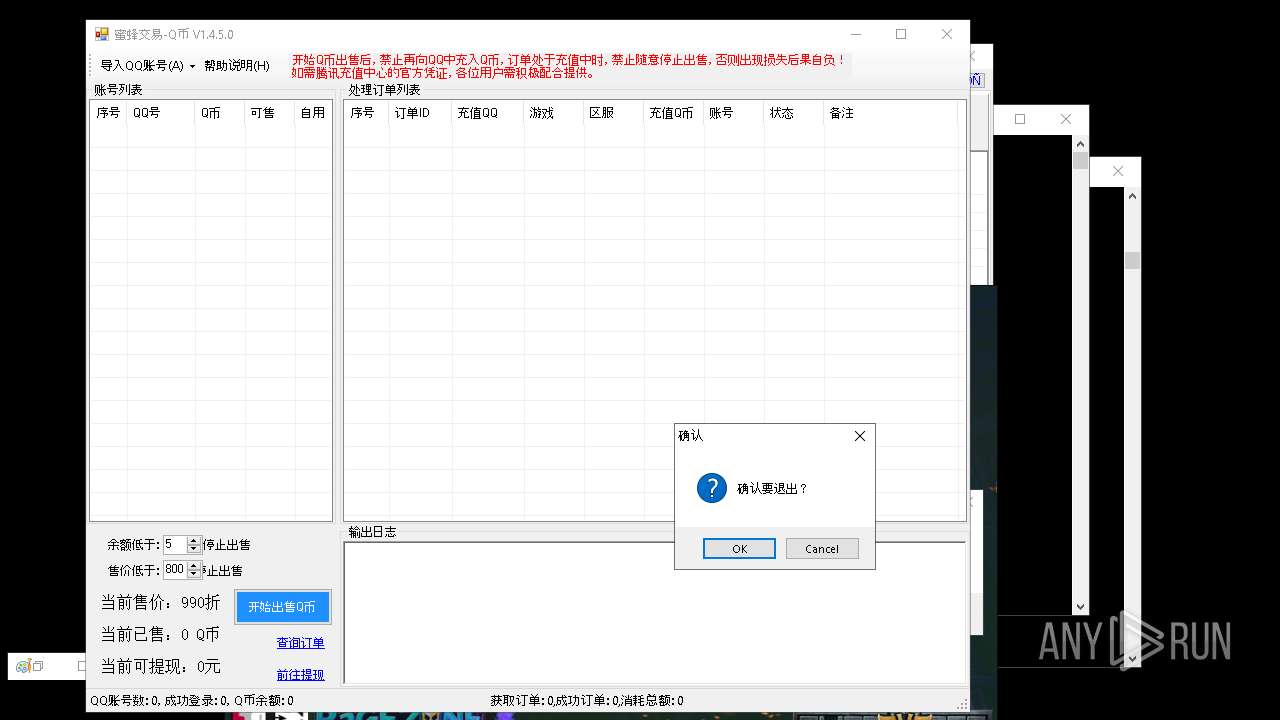Click the 备注 column header
The width and height of the screenshot is (1280, 720).
pos(890,113)
